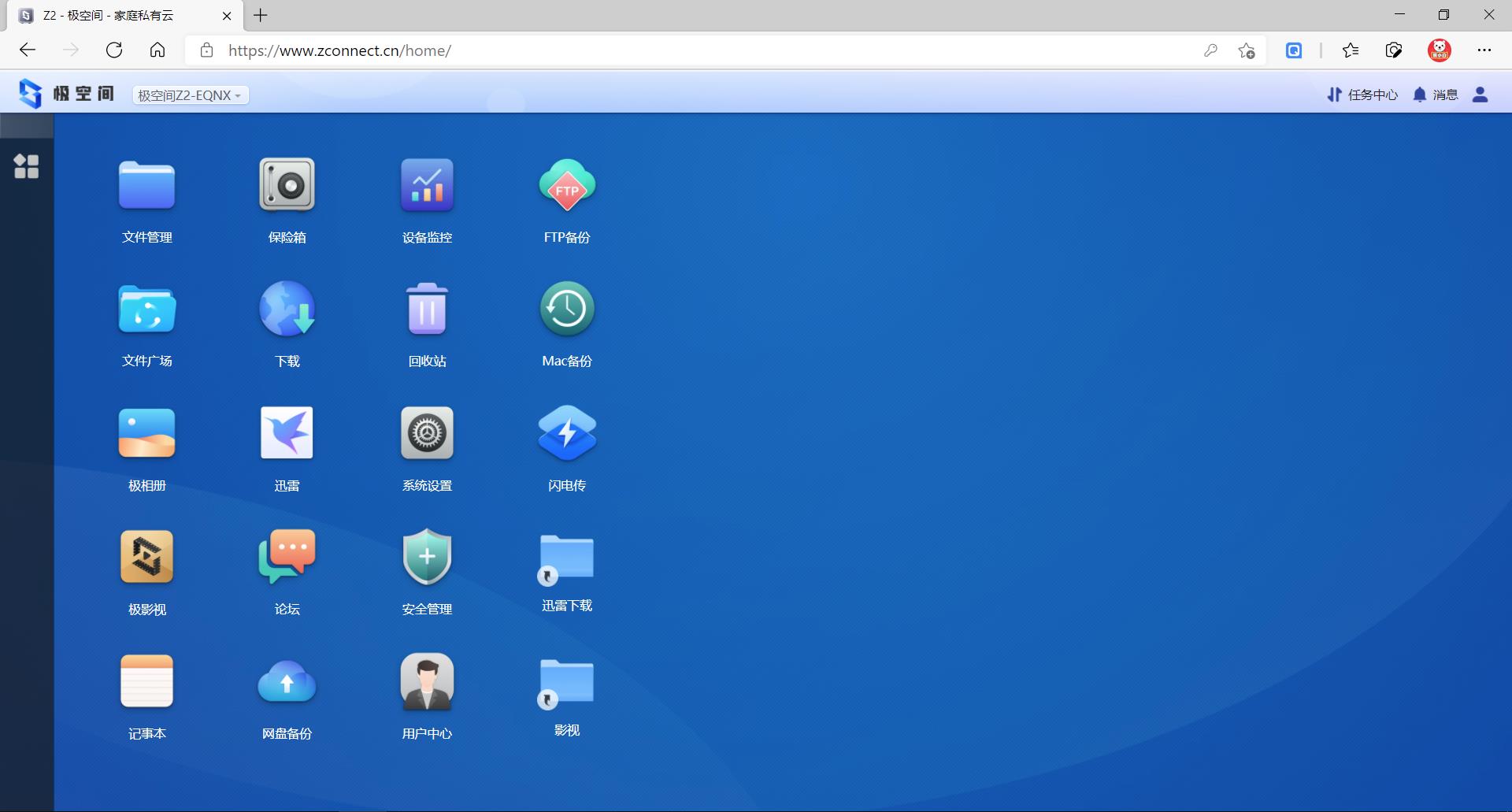Click the browser address bar URL
The width and height of the screenshot is (1512, 812).
click(x=339, y=50)
